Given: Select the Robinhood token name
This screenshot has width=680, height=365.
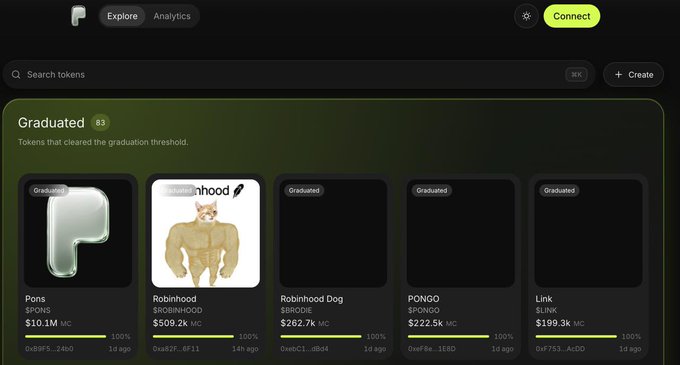Looking at the screenshot, I should (x=174, y=299).
